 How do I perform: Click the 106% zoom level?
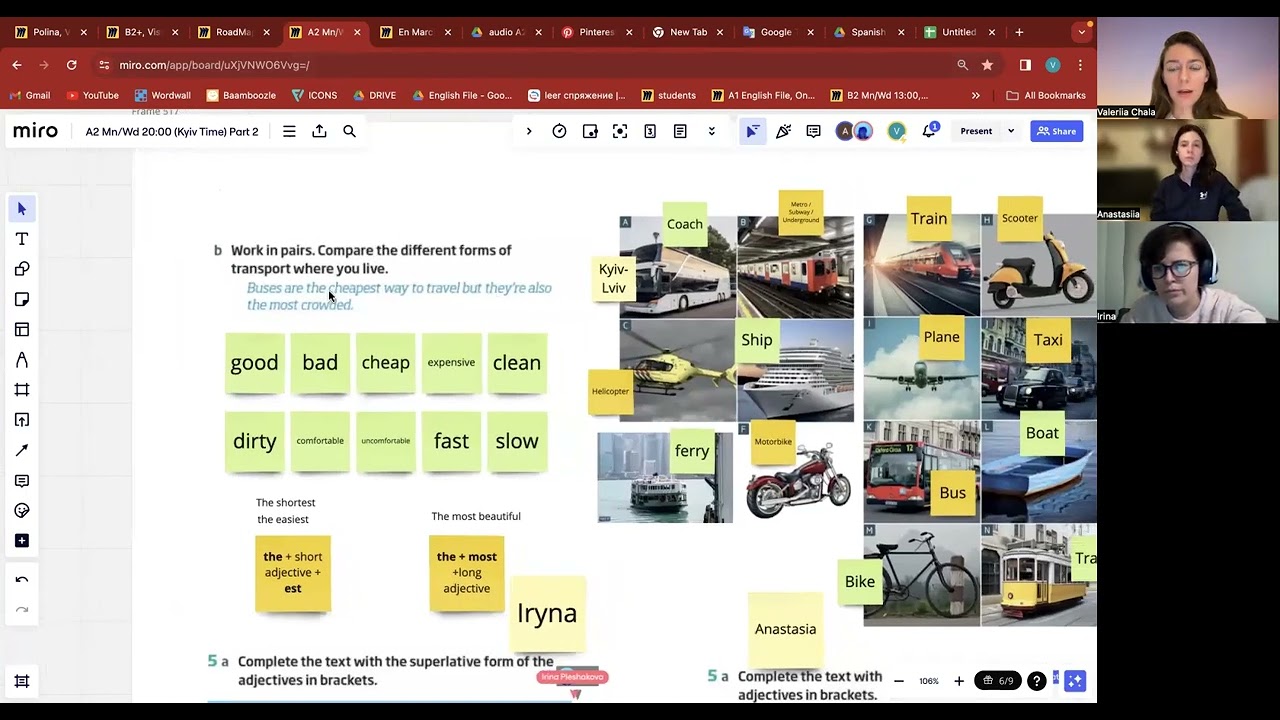pos(929,681)
